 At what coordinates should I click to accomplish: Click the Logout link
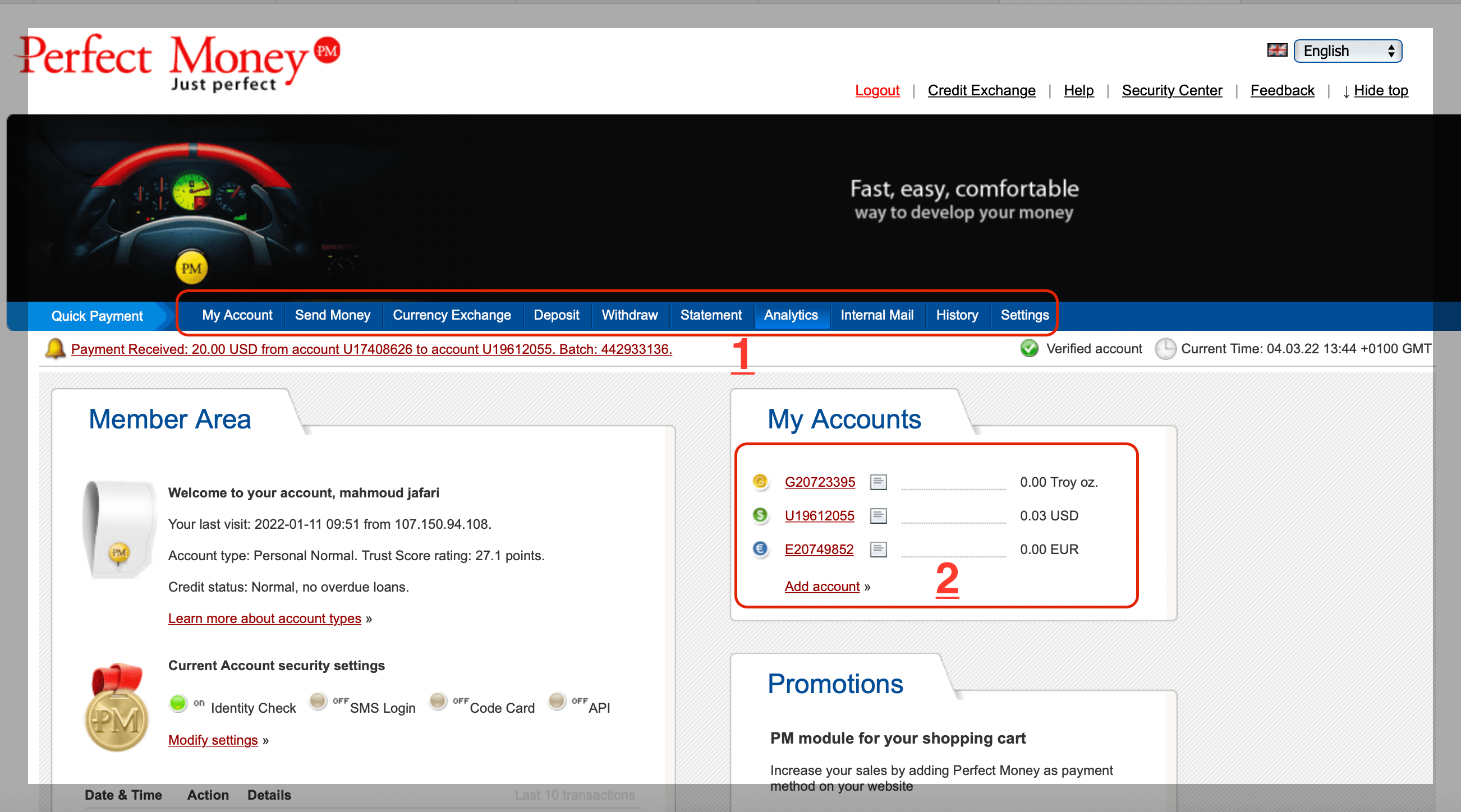tap(877, 90)
